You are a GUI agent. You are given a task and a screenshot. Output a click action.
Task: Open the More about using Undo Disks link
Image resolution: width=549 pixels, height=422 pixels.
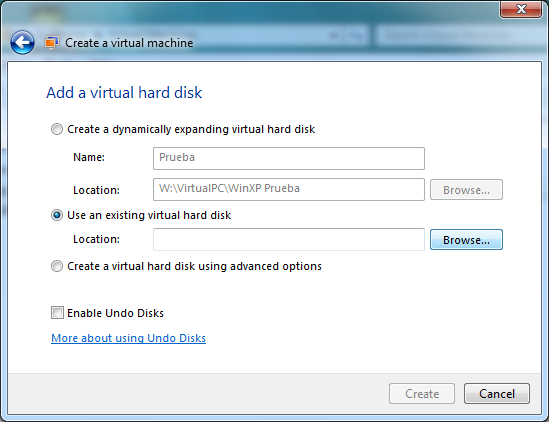(128, 338)
